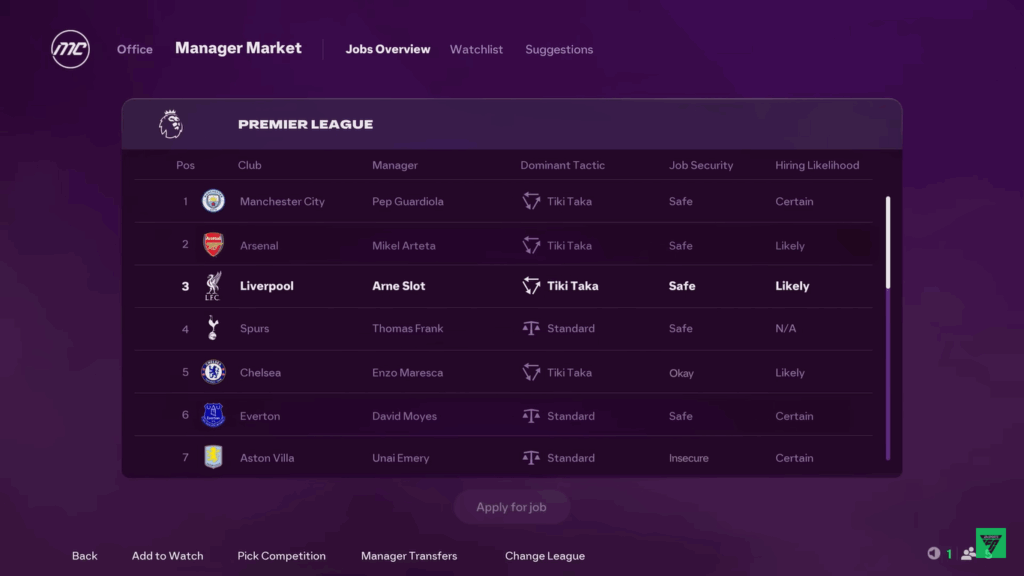
Task: Click manager name David Moyes
Action: click(x=404, y=416)
